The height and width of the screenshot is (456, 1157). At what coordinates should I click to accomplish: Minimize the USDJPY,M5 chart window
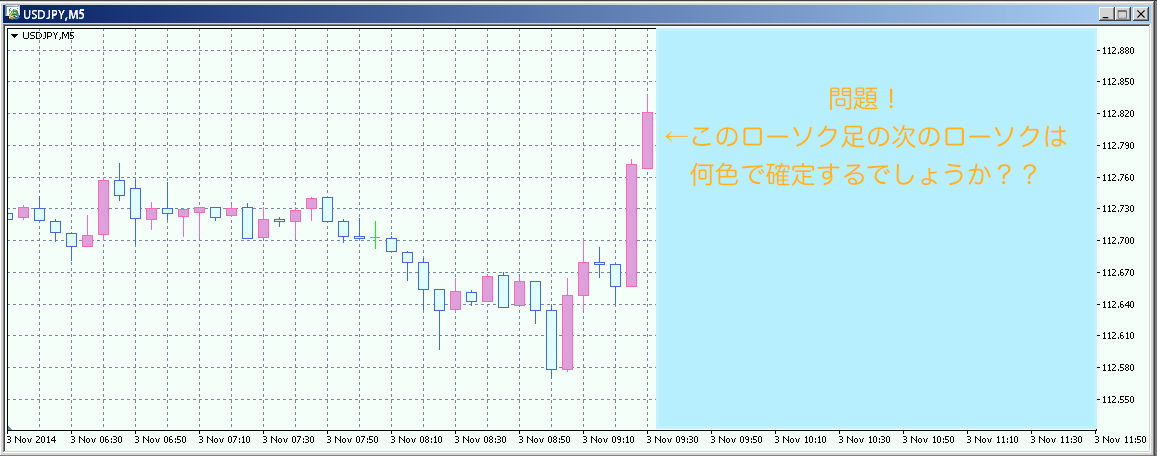1106,13
